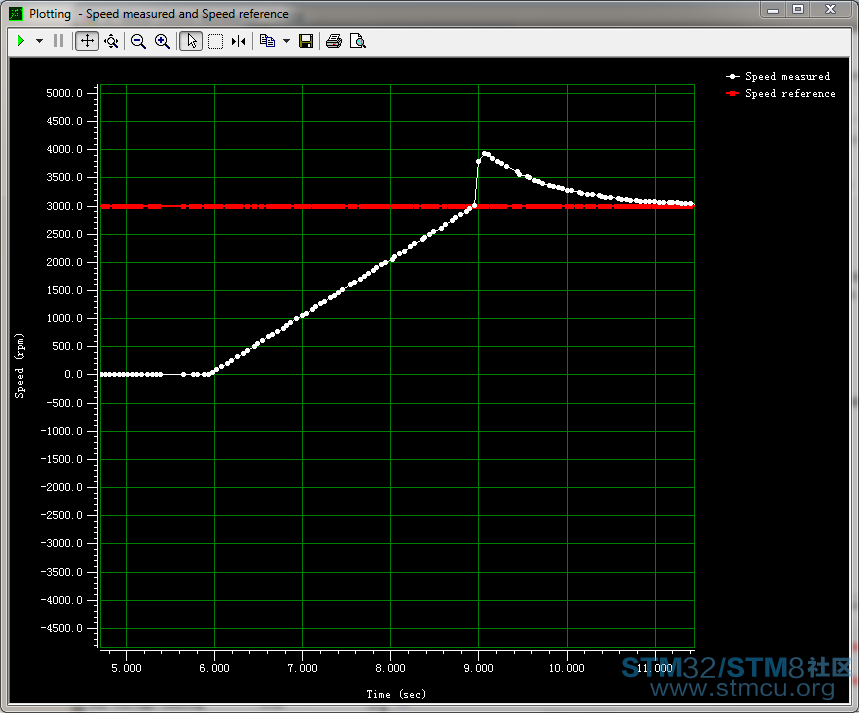859x713 pixels.
Task: Click the Time (sec) axis label
Action: [397, 694]
